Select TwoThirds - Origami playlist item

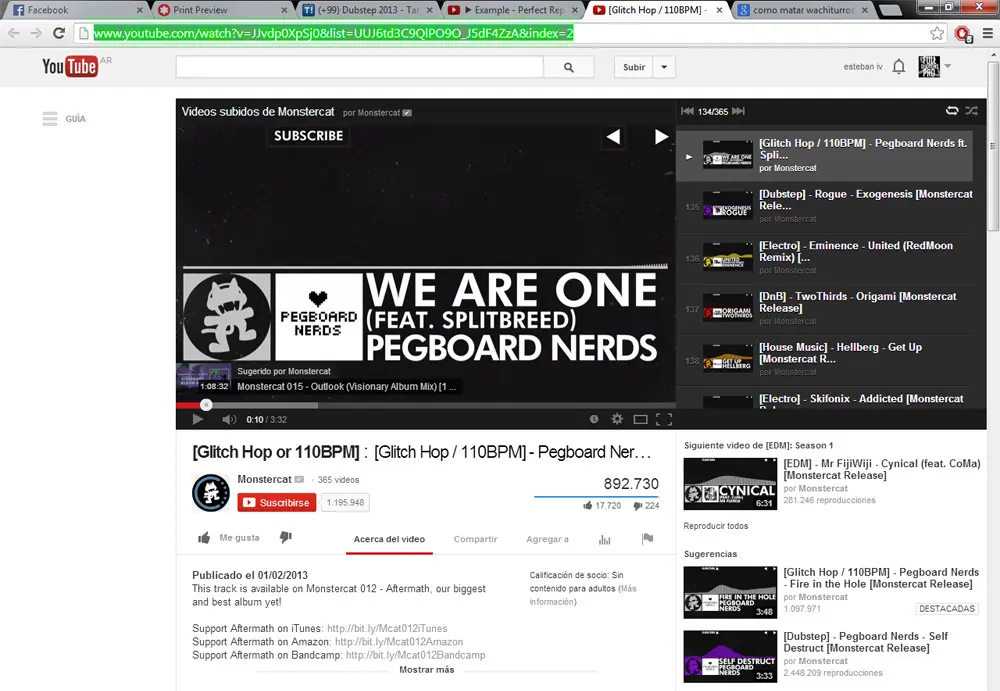825,309
